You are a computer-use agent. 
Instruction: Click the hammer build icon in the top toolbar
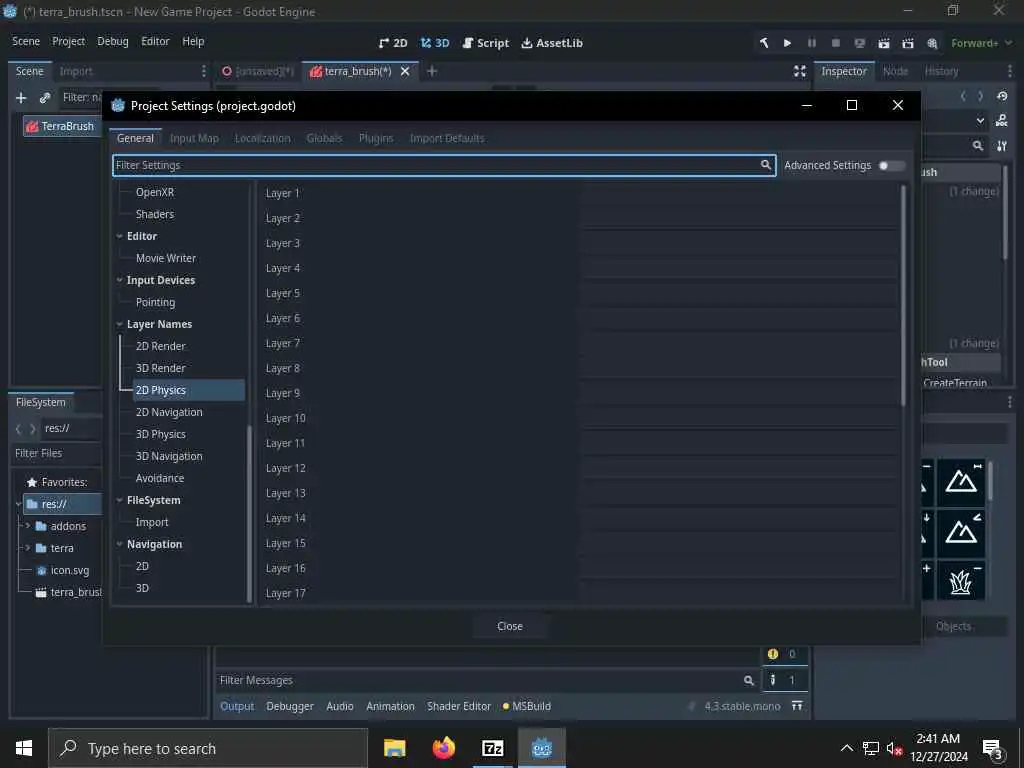tap(764, 43)
